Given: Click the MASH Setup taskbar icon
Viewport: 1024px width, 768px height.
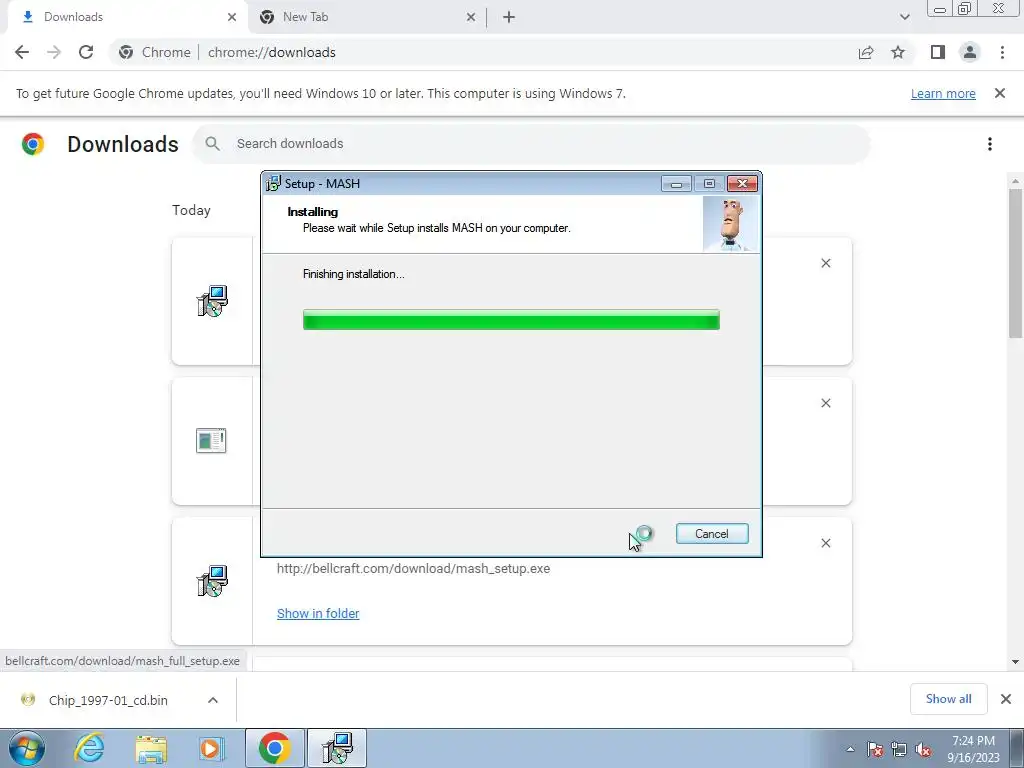Looking at the screenshot, I should click(336, 748).
